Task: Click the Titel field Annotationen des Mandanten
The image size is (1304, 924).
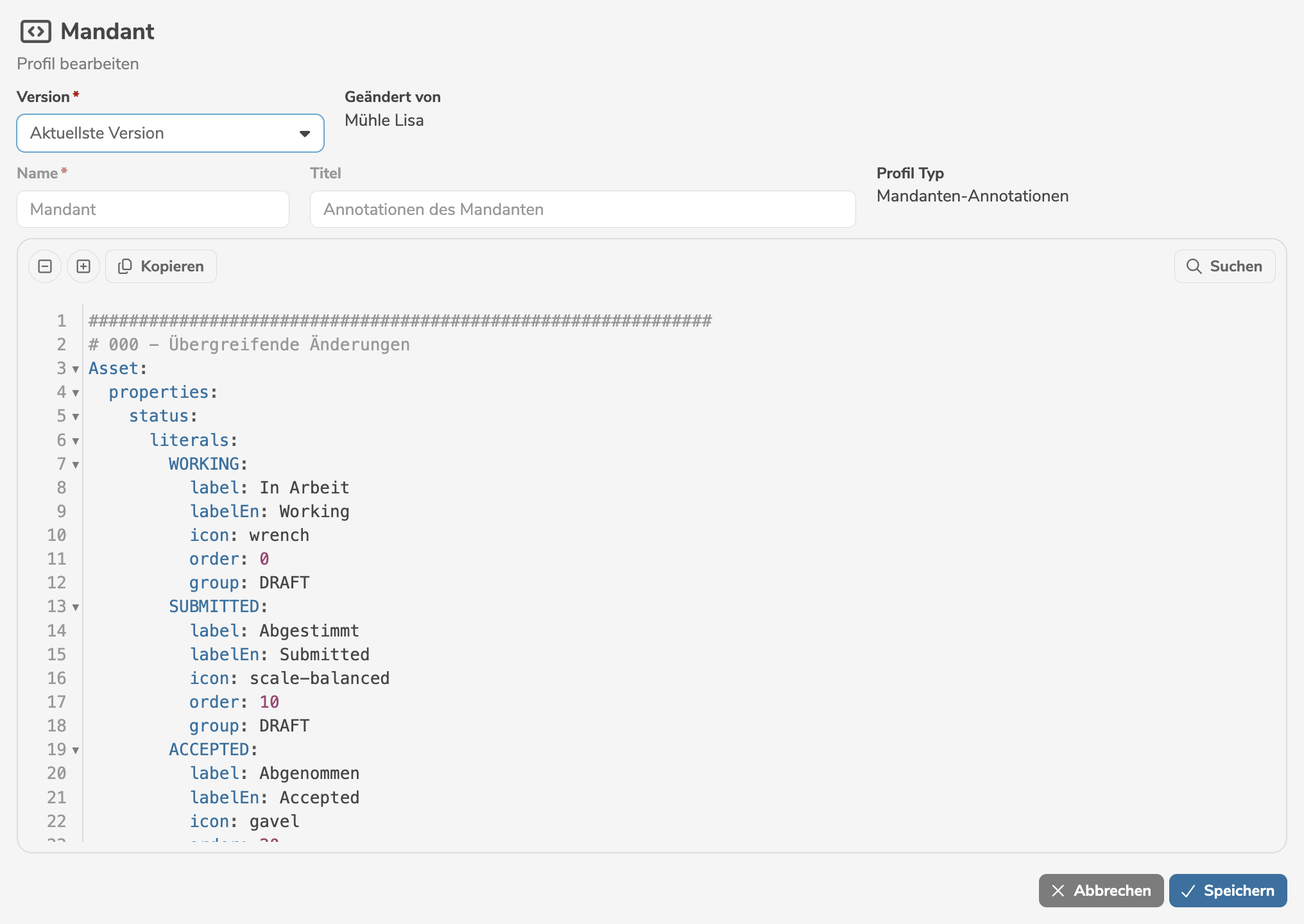Action: 582,209
